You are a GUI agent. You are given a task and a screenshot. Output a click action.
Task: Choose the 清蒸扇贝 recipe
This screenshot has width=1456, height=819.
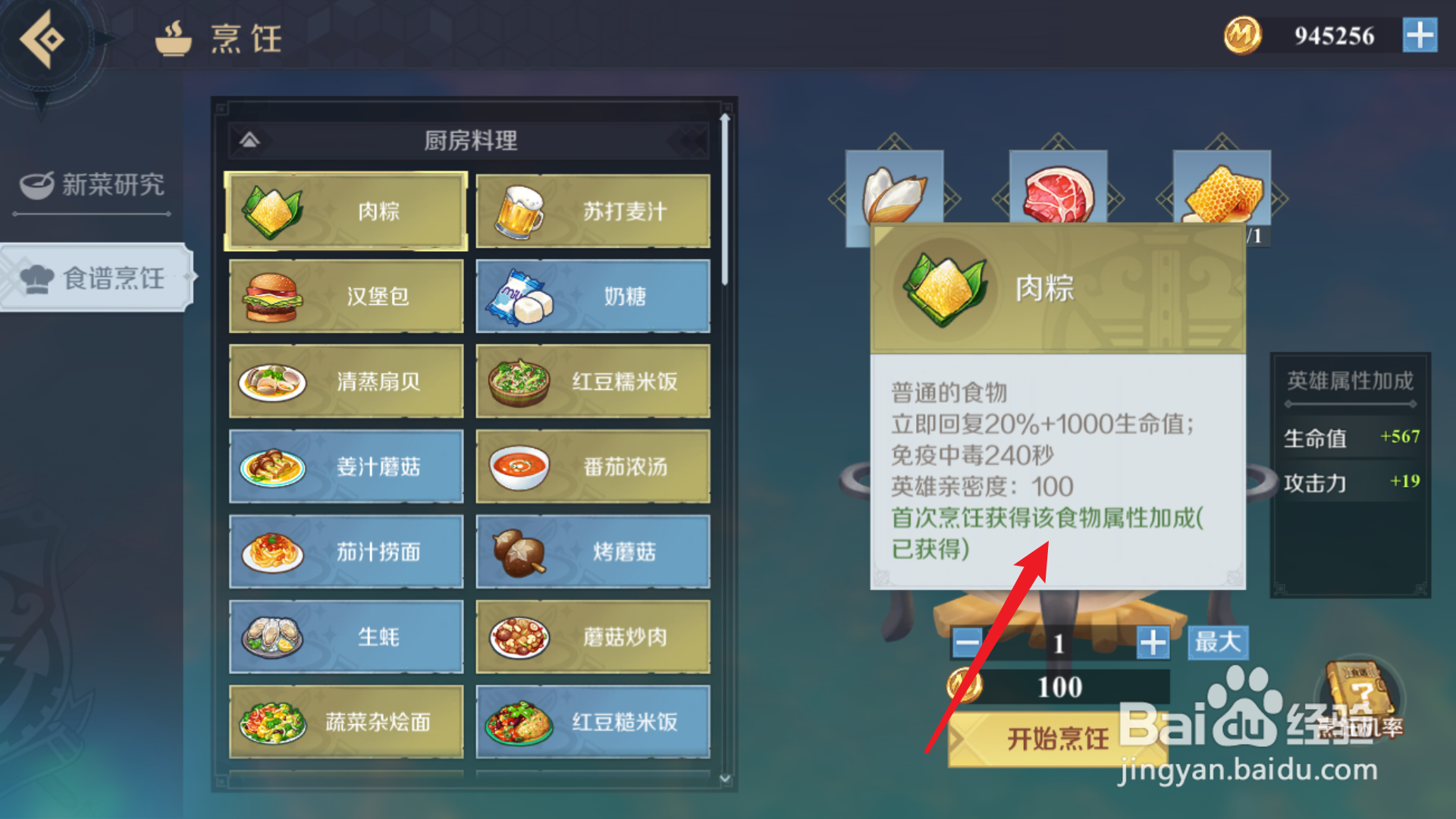346,381
